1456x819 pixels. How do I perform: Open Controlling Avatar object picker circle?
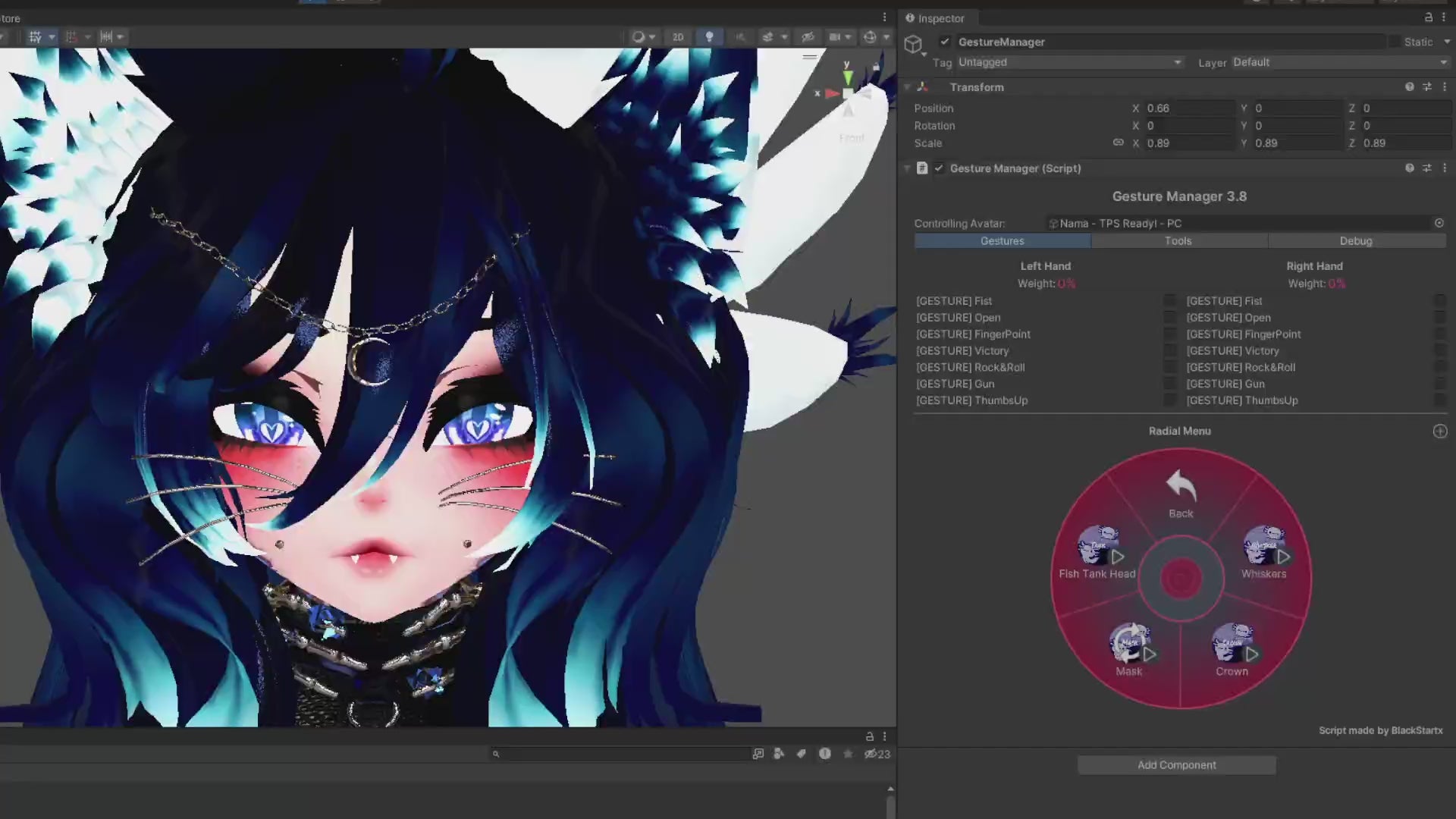coord(1439,223)
